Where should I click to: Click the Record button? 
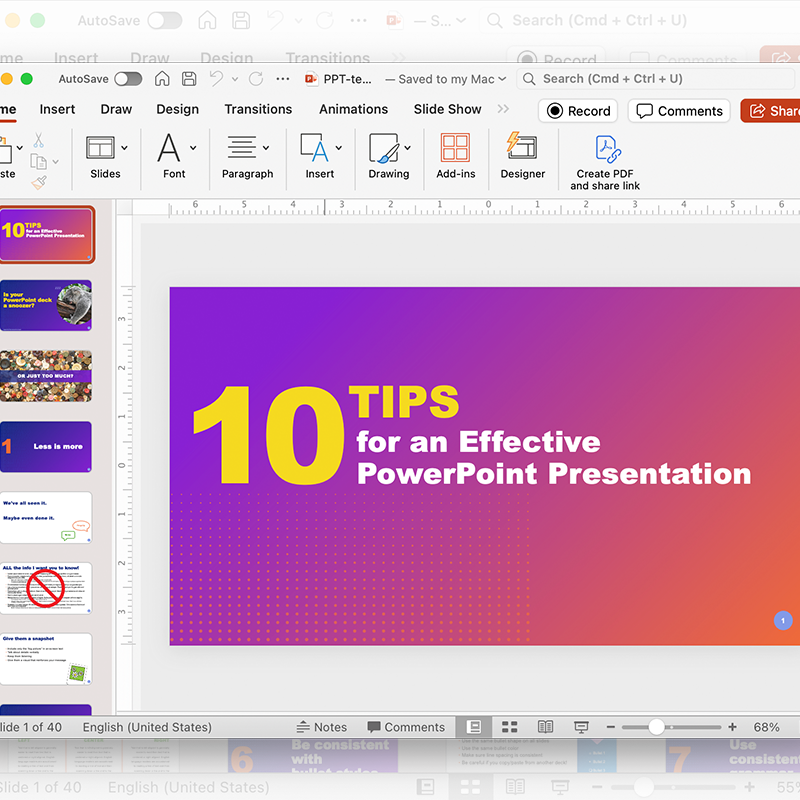(578, 111)
